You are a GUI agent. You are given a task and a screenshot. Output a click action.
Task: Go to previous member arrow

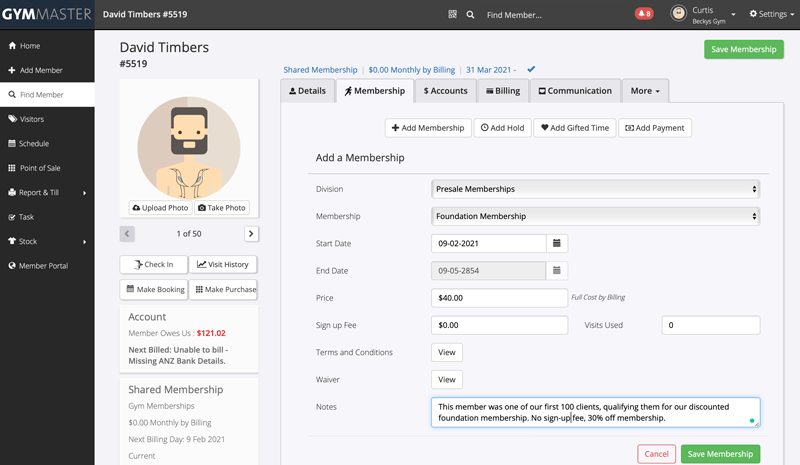[127, 233]
